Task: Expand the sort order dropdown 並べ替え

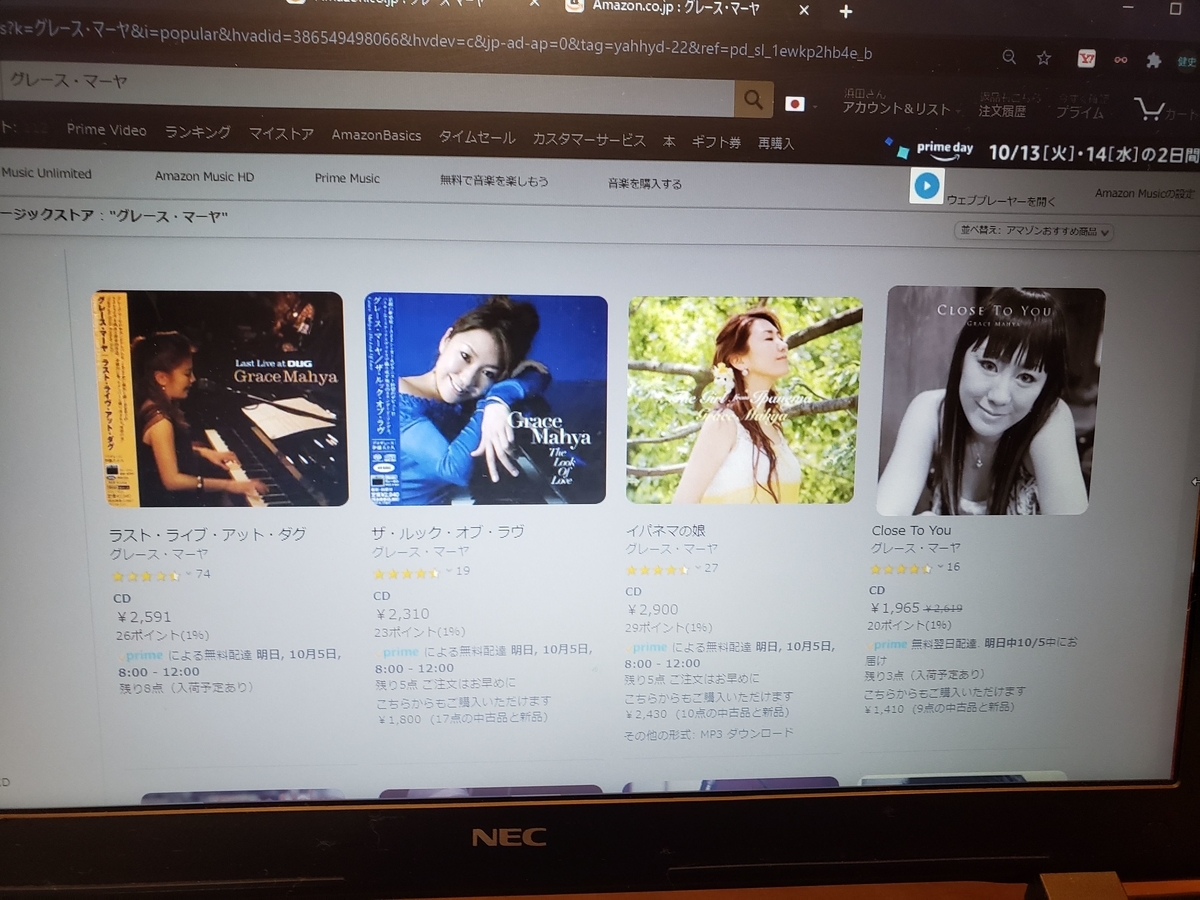Action: click(x=1034, y=231)
